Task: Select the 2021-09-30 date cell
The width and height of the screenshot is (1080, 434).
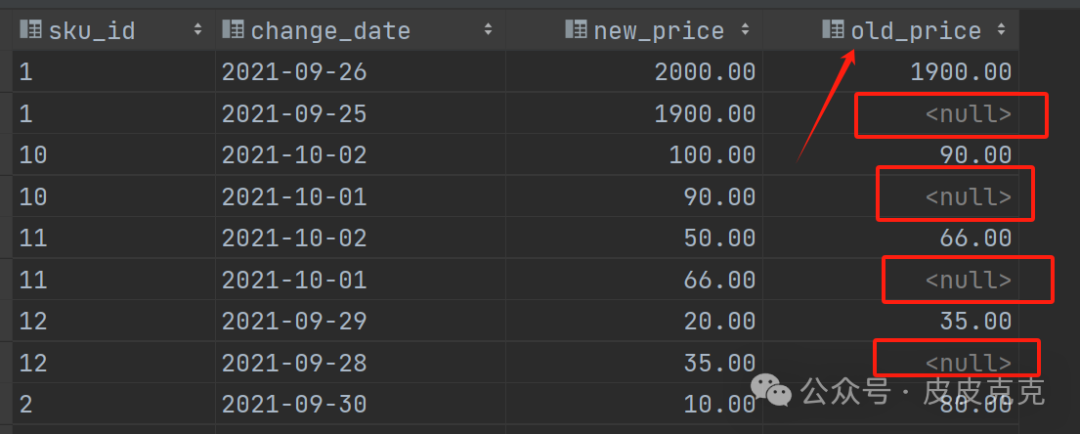Action: point(294,404)
